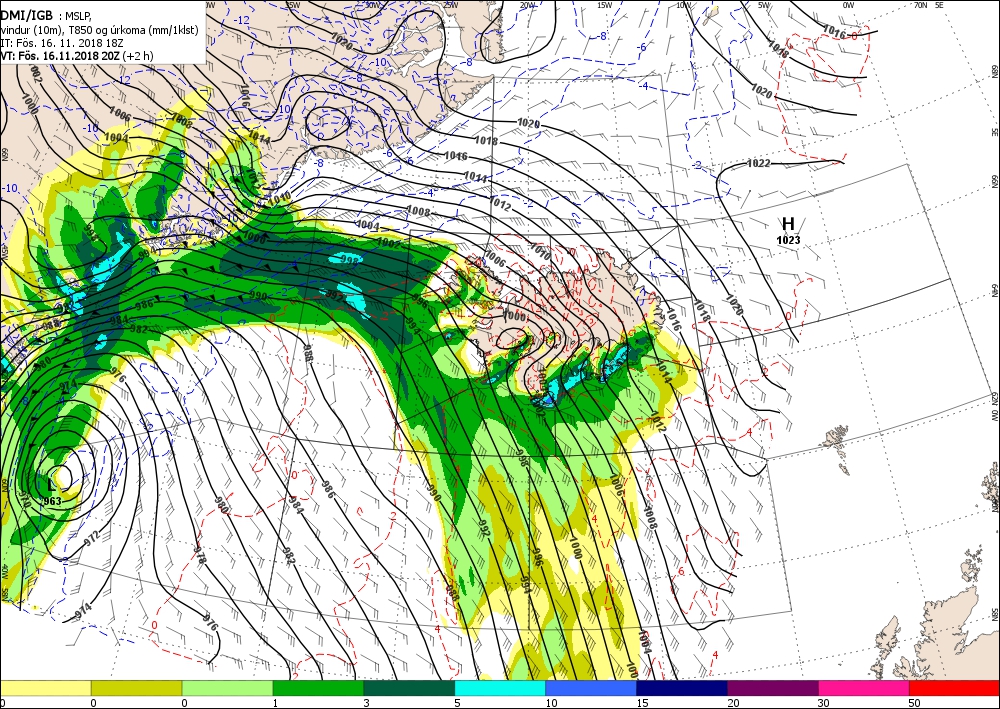Viewport: 1000px width, 709px height.
Task: Click the 'VT: Fös. 16.11.2018 20Z (+2 h)' line
Action: click(x=77, y=55)
